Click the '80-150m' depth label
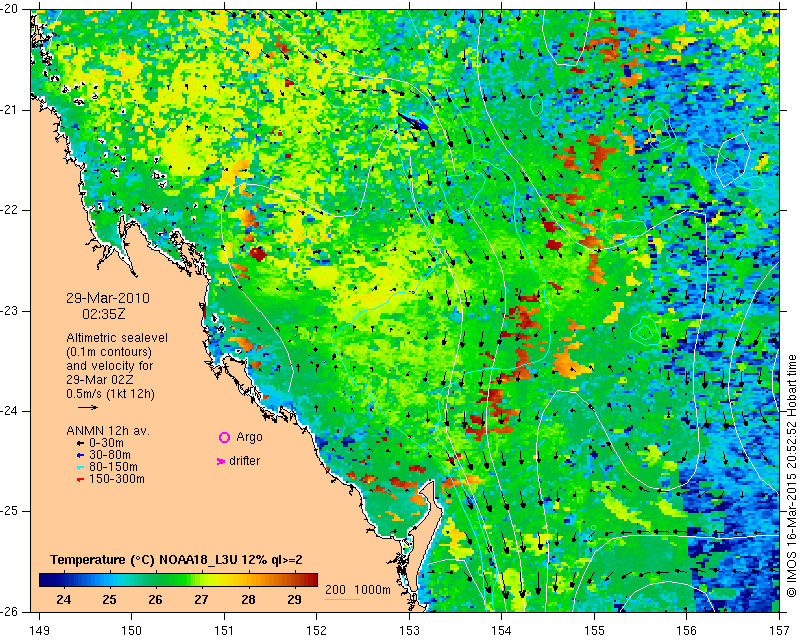This screenshot has width=800, height=640. coord(113,467)
